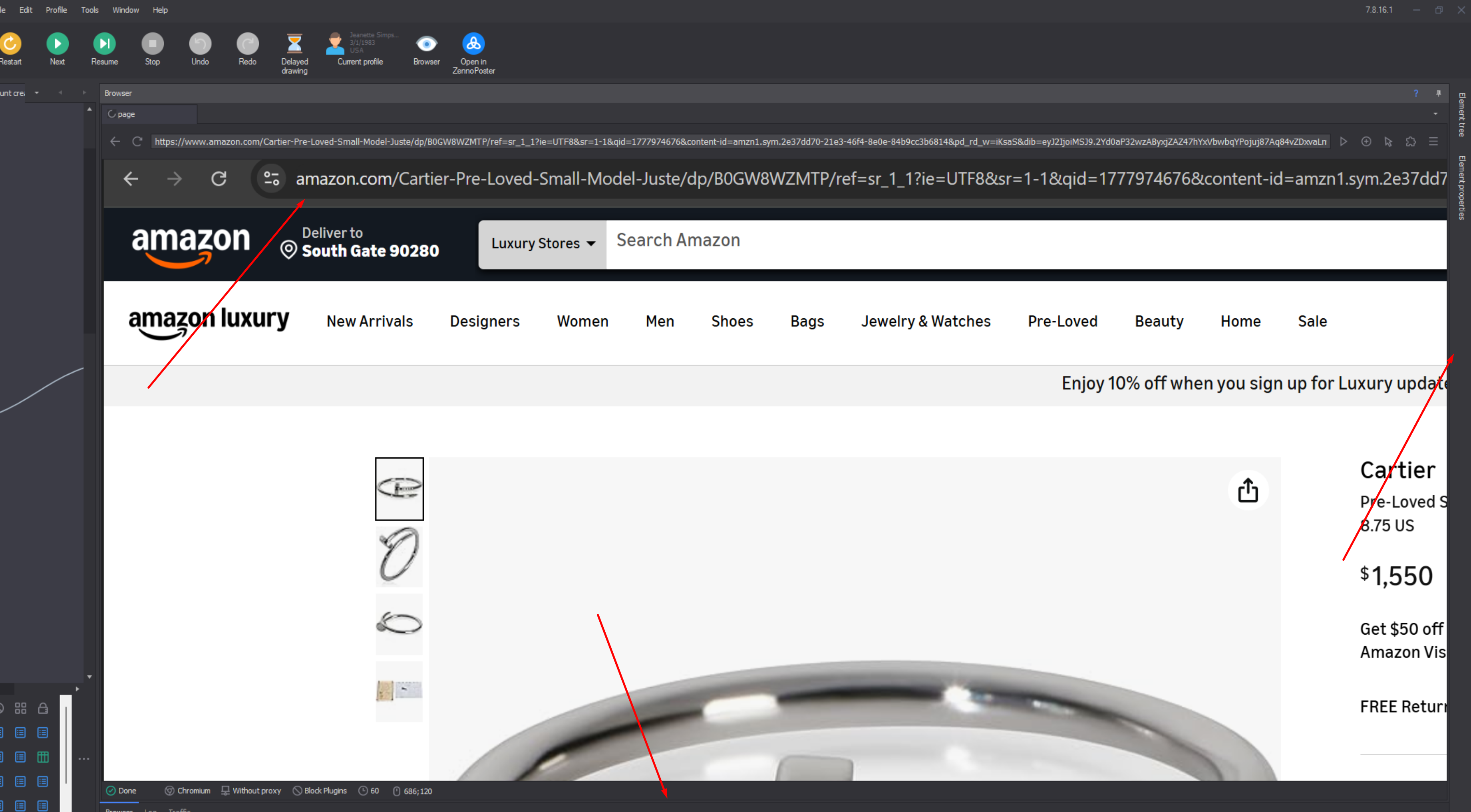1471x812 pixels.
Task: Click the right tab-scroll arrow above the project panel
Action: pos(84,93)
